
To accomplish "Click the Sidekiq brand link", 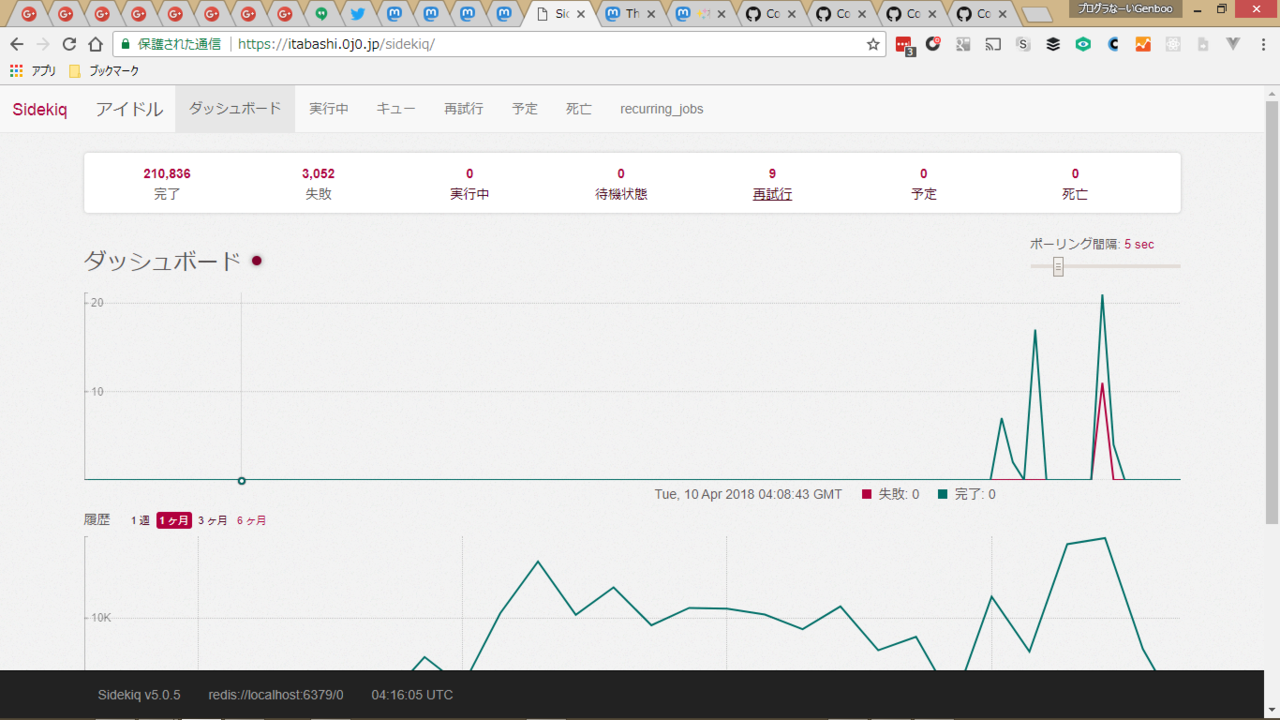I will [x=40, y=109].
